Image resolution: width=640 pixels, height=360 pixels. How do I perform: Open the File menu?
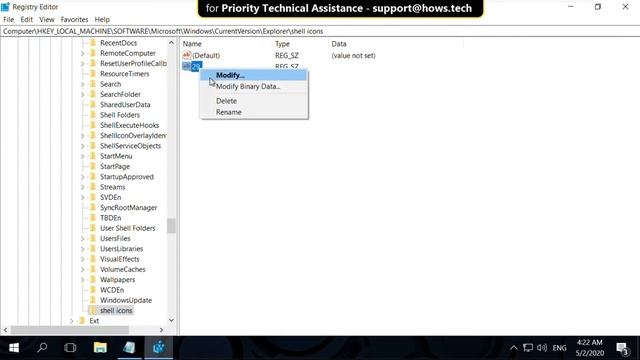[x=9, y=19]
